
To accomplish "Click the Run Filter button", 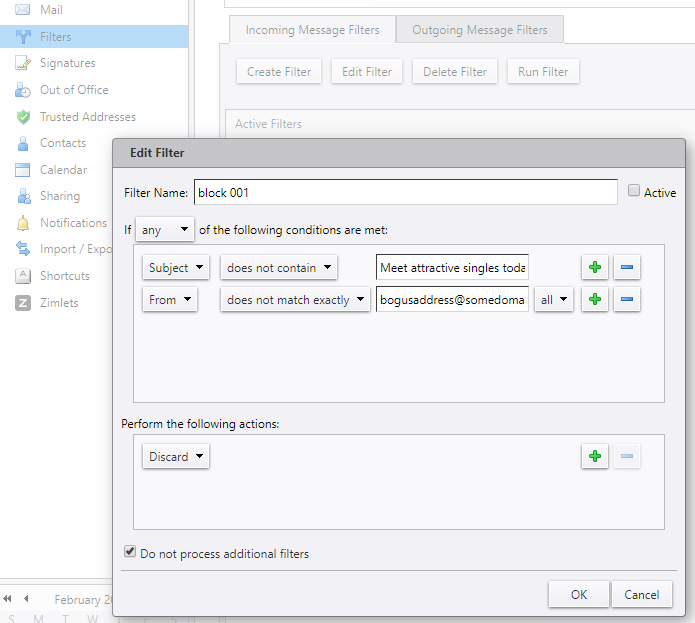I will [543, 71].
